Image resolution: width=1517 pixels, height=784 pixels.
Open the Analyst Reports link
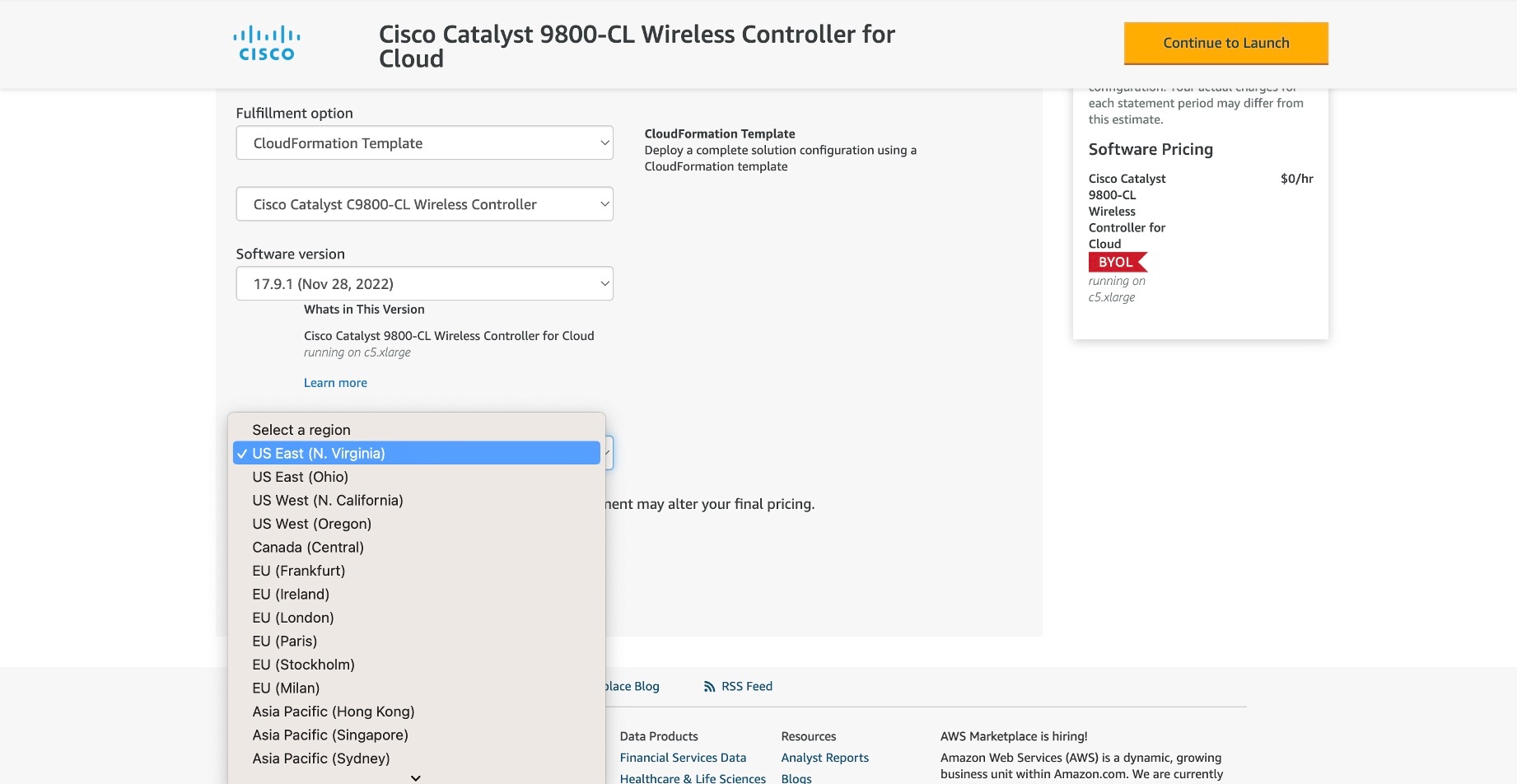pos(824,758)
